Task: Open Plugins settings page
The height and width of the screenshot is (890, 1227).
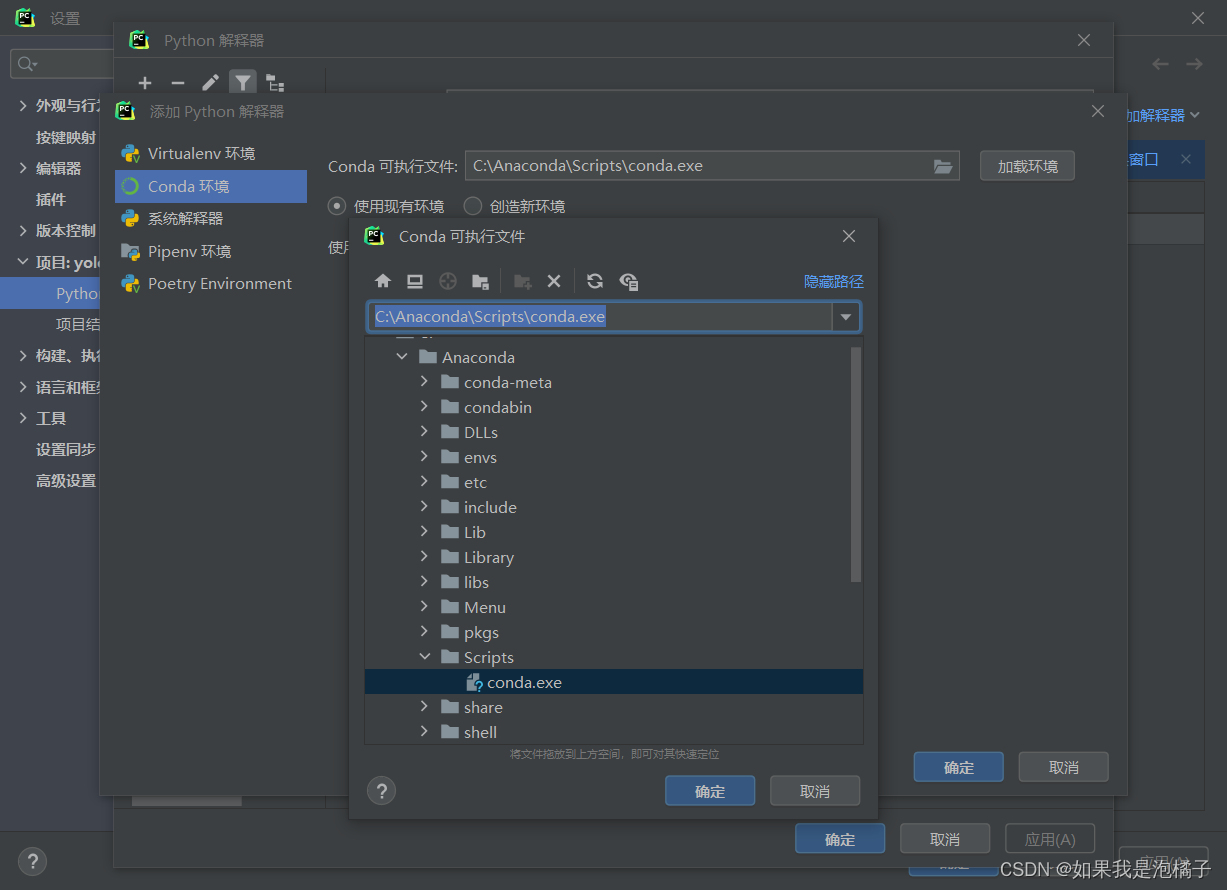Action: (51, 199)
